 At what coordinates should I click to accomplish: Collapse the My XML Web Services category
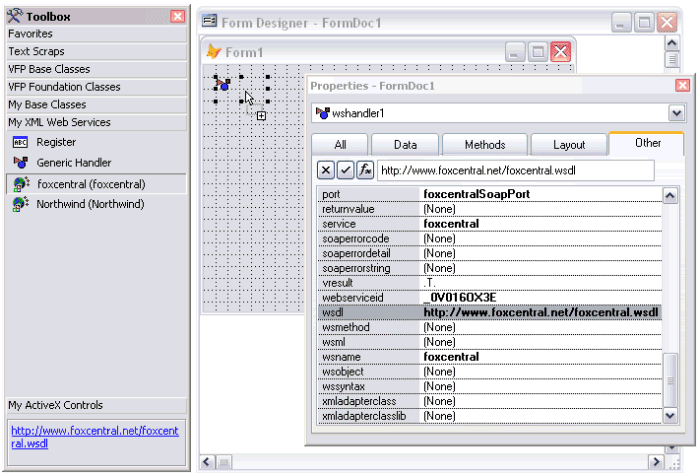point(96,122)
